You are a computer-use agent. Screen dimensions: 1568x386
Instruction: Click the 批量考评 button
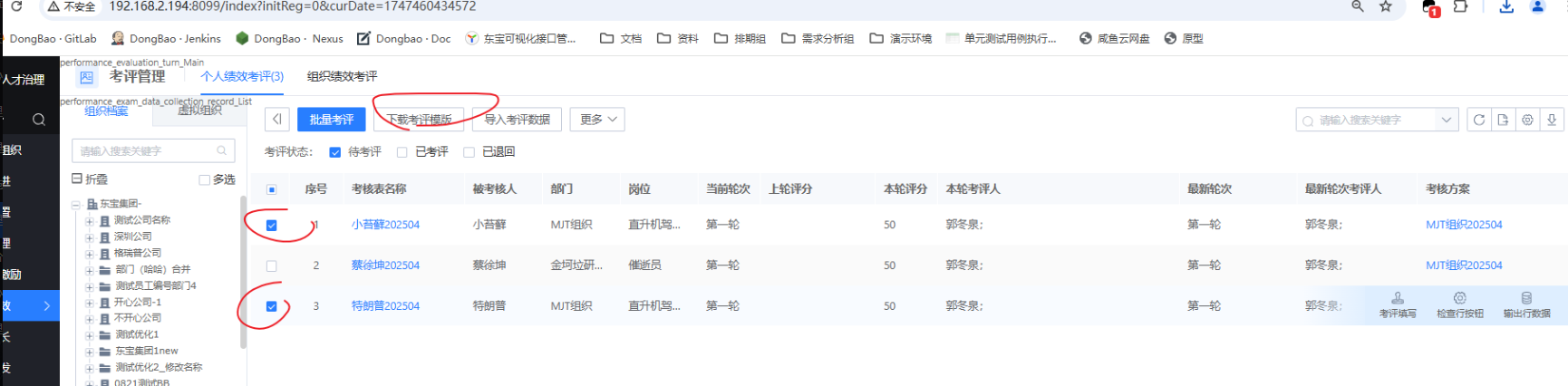(x=331, y=120)
